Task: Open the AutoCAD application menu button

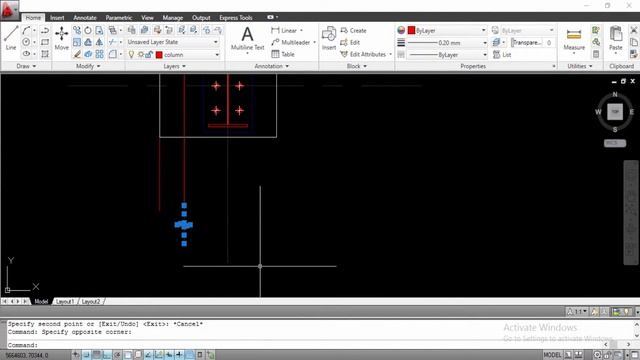Action: 9,10
